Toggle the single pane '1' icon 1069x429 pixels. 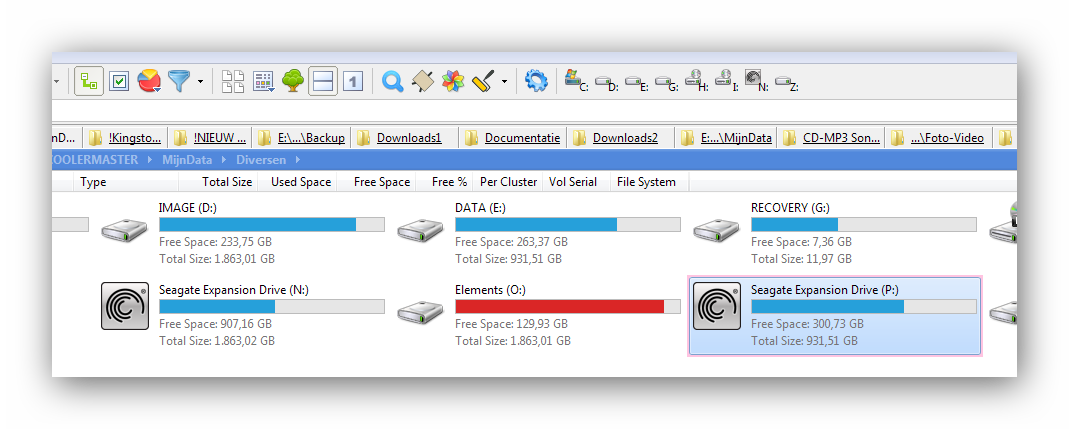click(352, 82)
